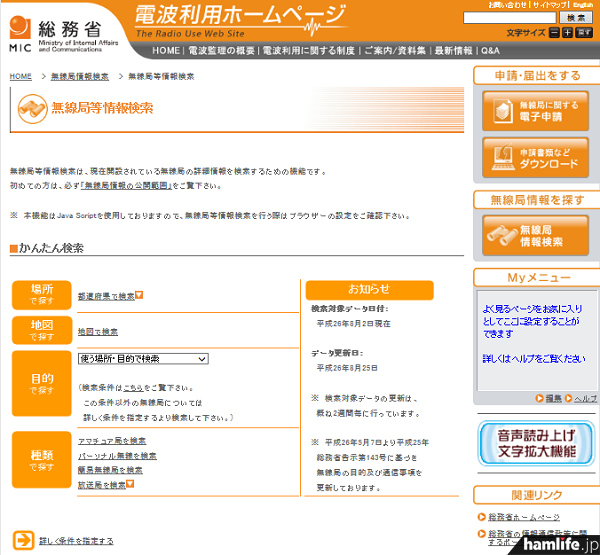Click the orange arrow icon beside 詳しく条件を指定する
Viewport: 600px width, 555px height.
24,540
